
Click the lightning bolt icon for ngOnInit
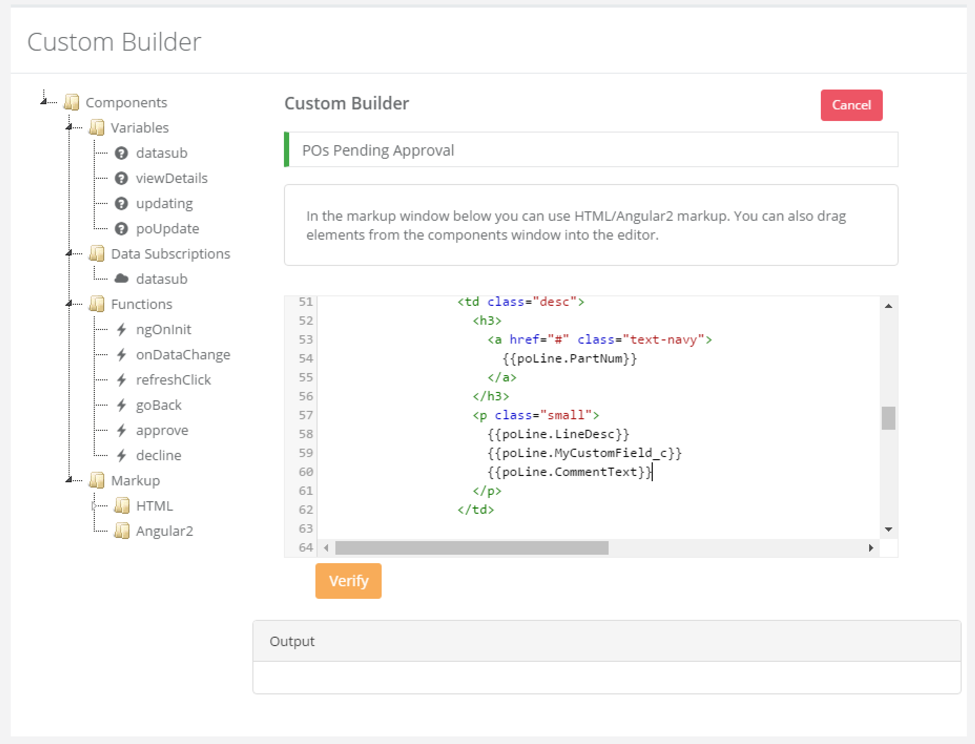122,329
